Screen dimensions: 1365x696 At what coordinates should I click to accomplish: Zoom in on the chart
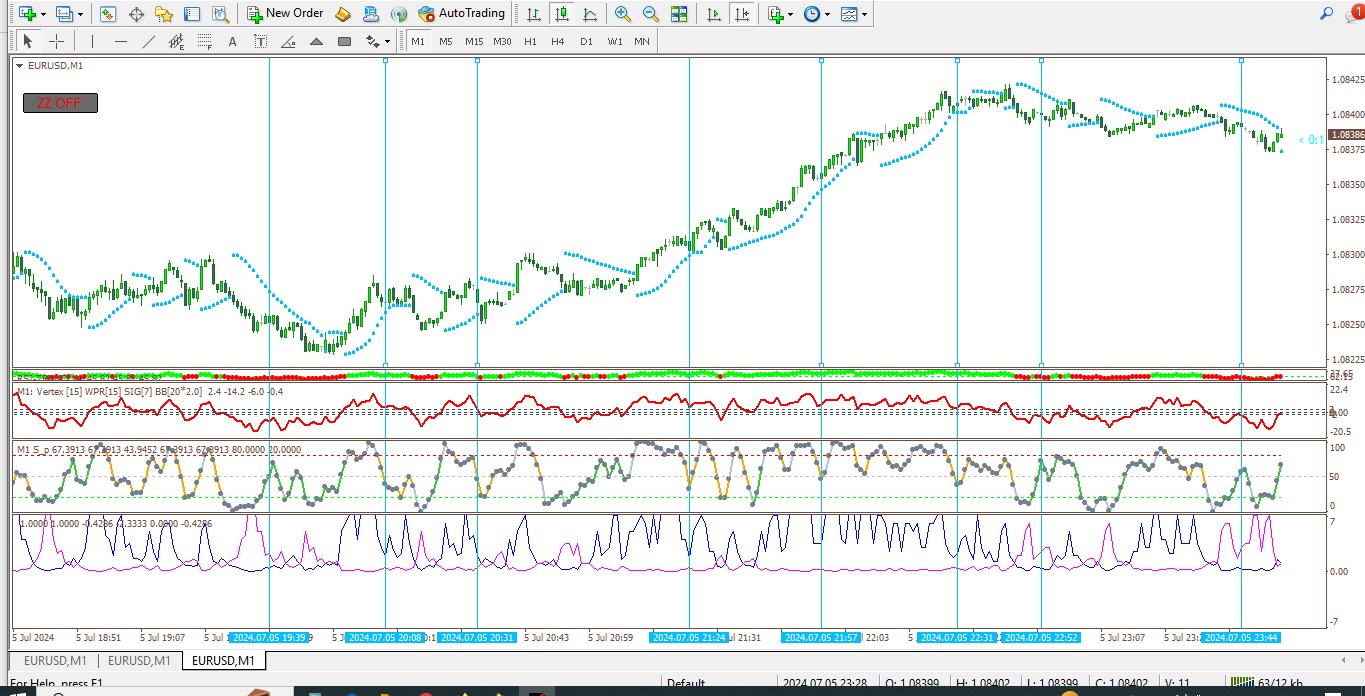(623, 14)
